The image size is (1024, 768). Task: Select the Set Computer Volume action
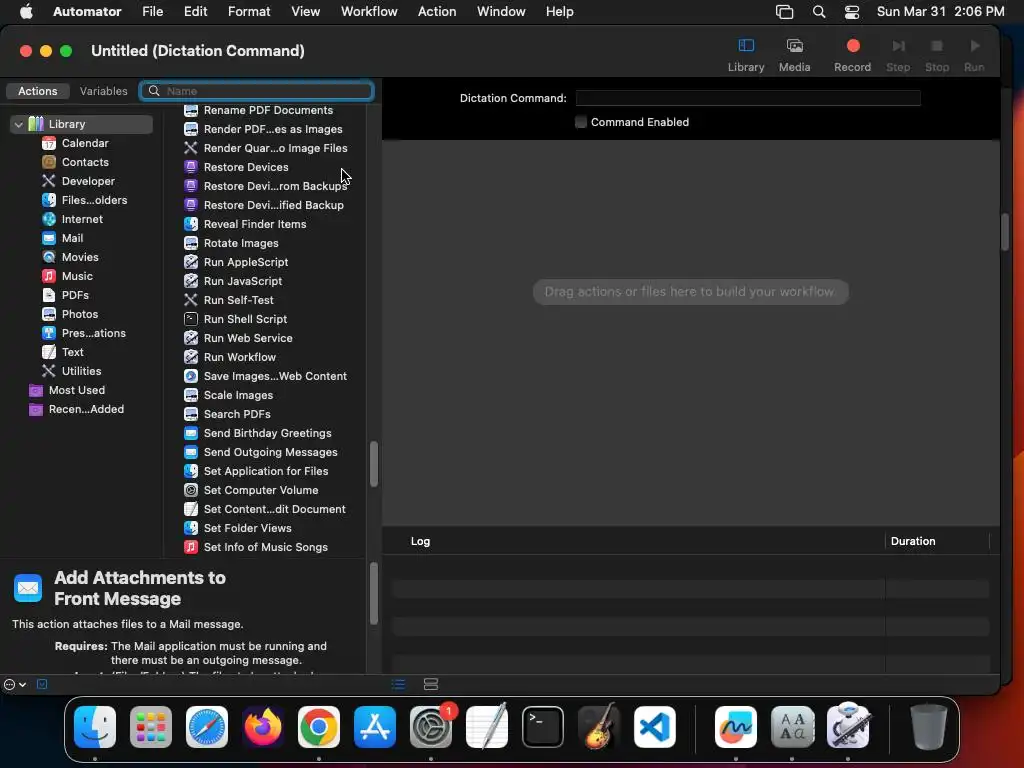pos(261,490)
